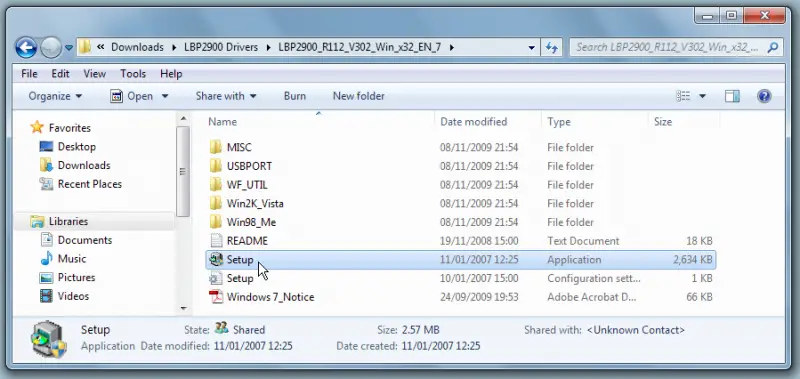
Task: Select the USBPORT folder icon
Action: (216, 166)
